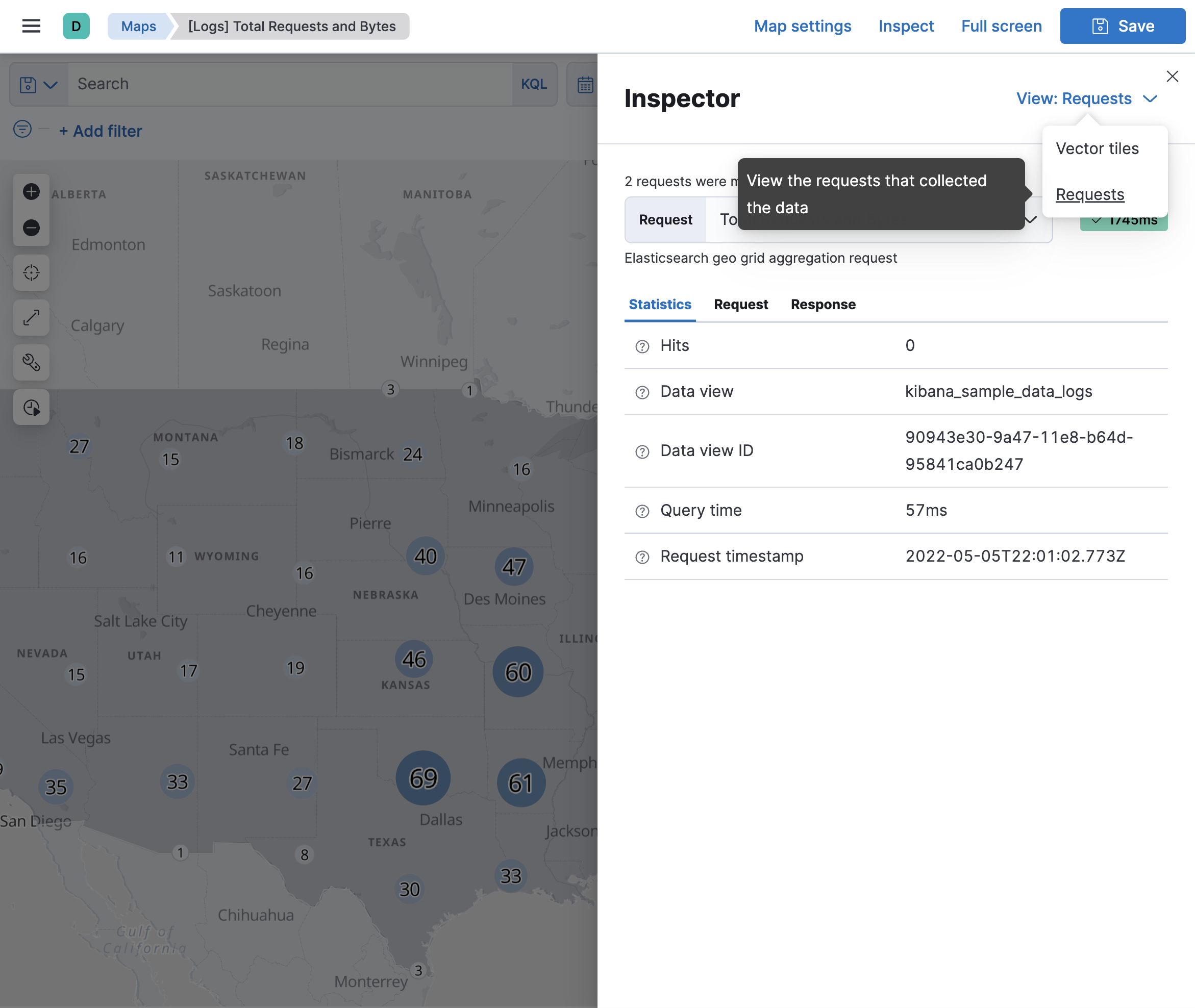Select Vector tiles option from dropdown

tap(1097, 146)
